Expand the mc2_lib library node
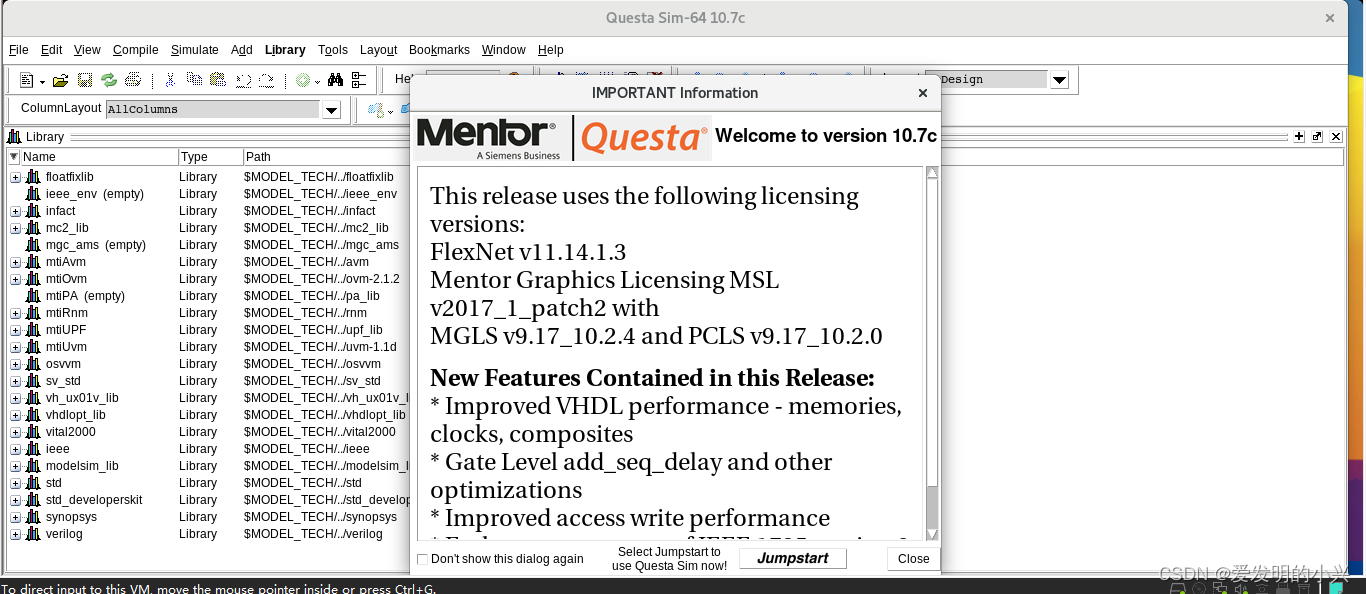 point(15,228)
